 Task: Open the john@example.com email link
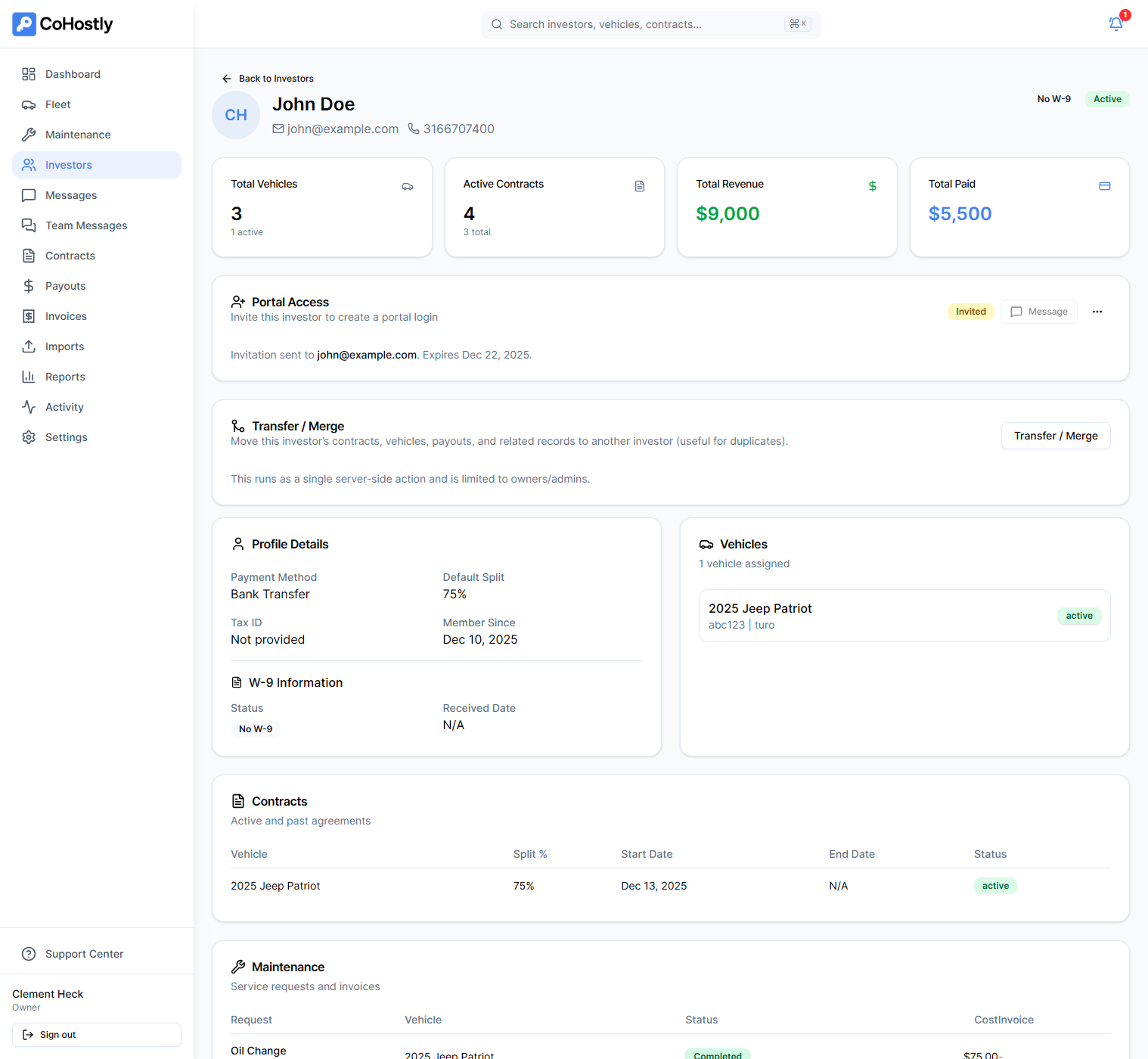pyautogui.click(x=343, y=129)
